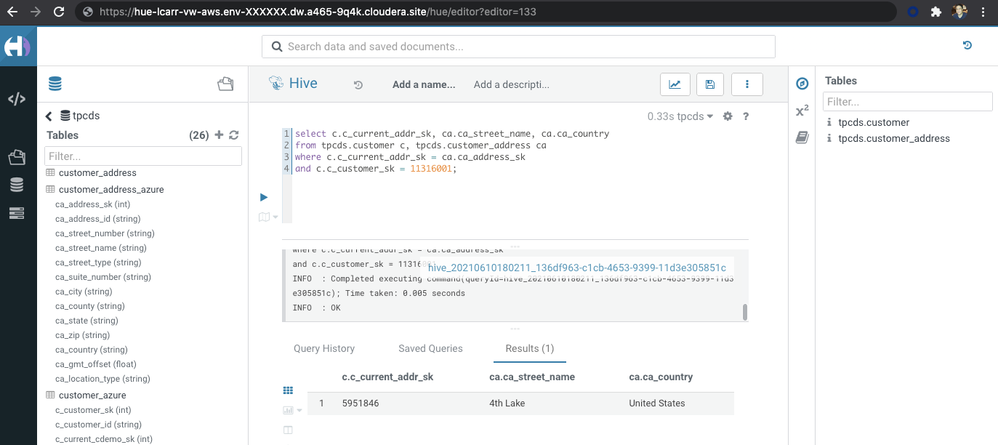Show results in grid view
This screenshot has width=998, height=445.
point(288,390)
